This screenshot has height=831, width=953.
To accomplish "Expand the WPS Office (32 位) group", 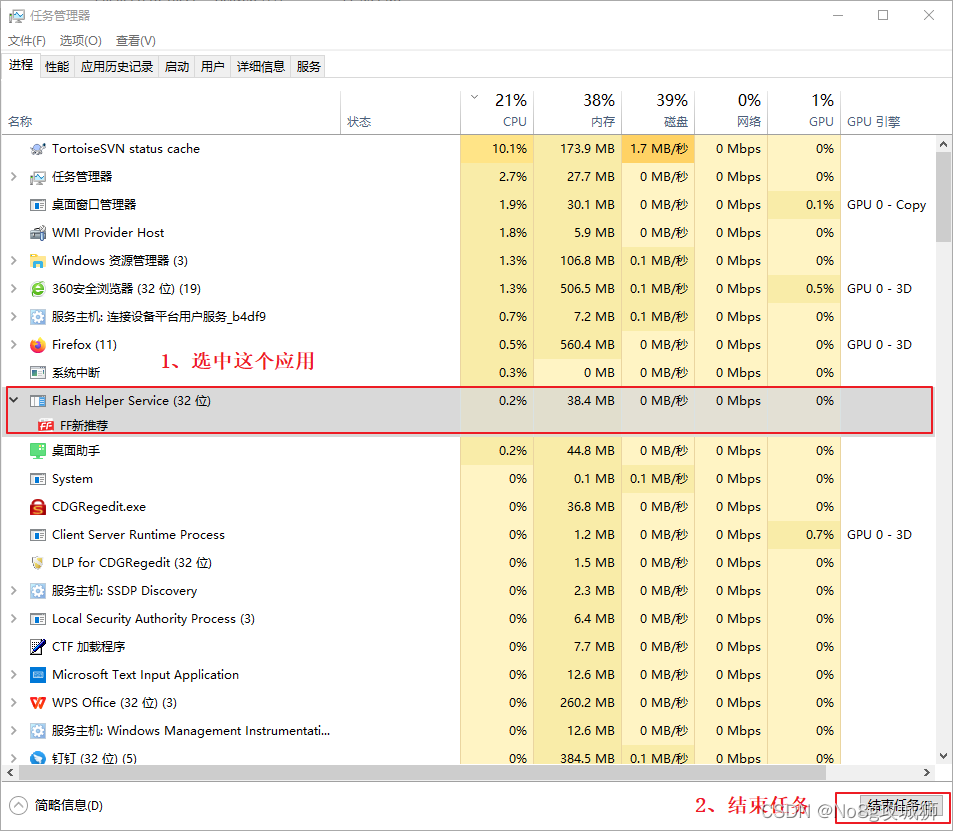I will (x=13, y=703).
